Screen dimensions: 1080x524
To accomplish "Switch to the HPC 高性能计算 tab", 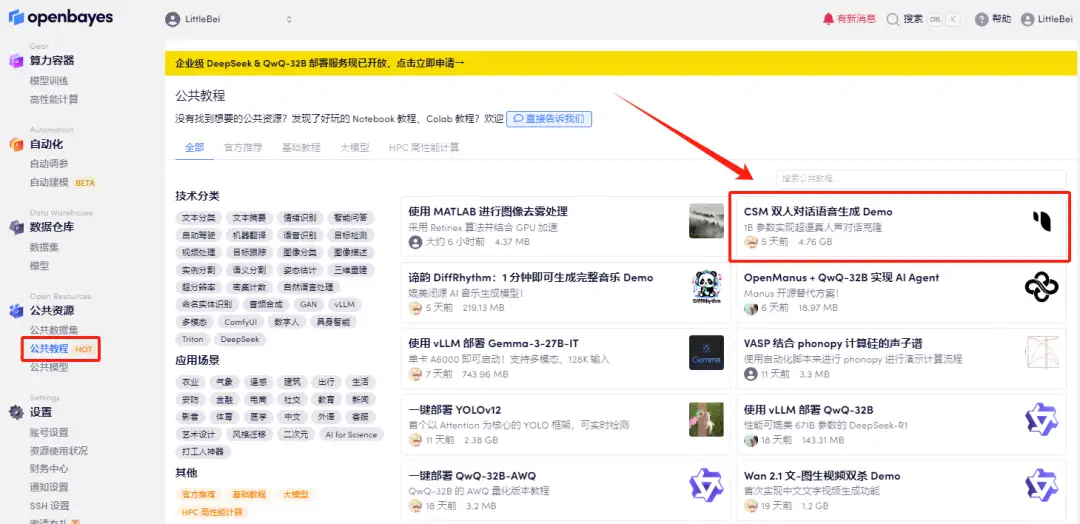I will pyautogui.click(x=424, y=147).
